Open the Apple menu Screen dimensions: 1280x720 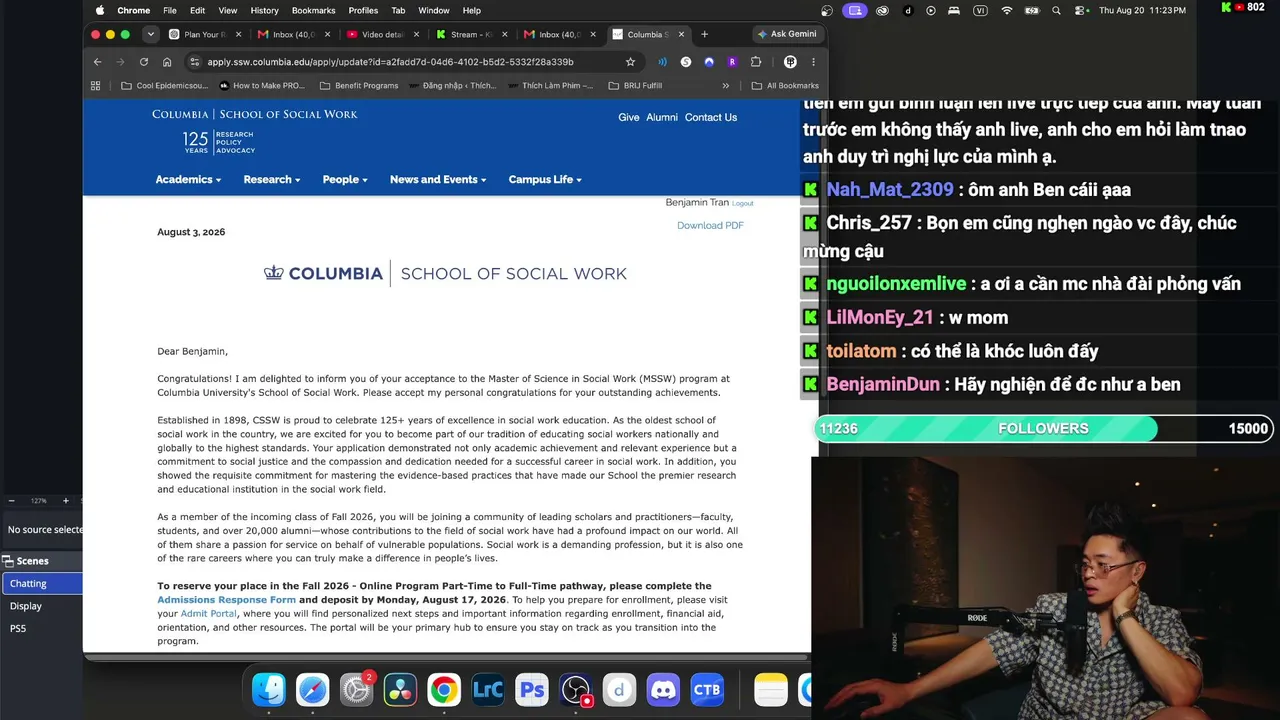coord(99,10)
